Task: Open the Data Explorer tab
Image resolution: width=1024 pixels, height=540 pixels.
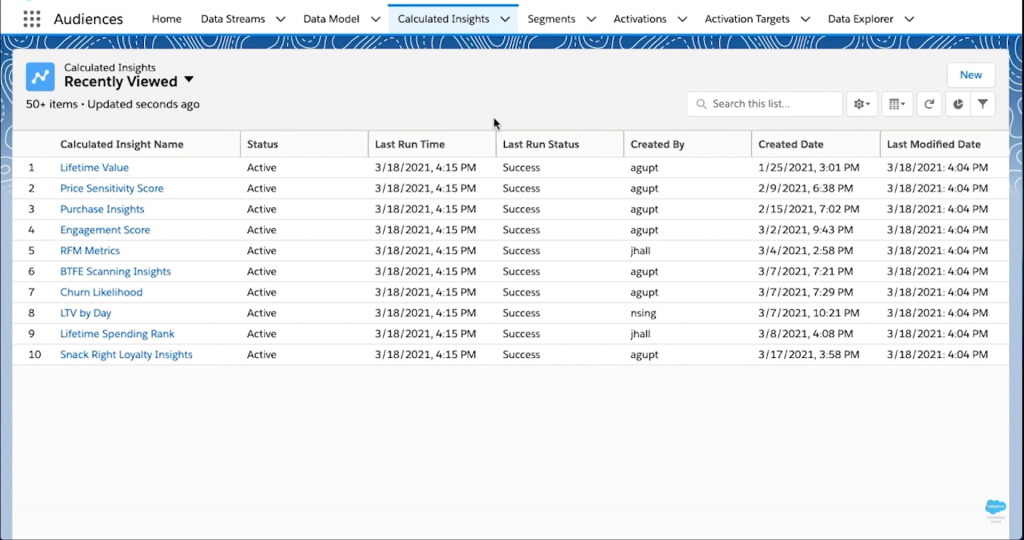Action: click(861, 19)
